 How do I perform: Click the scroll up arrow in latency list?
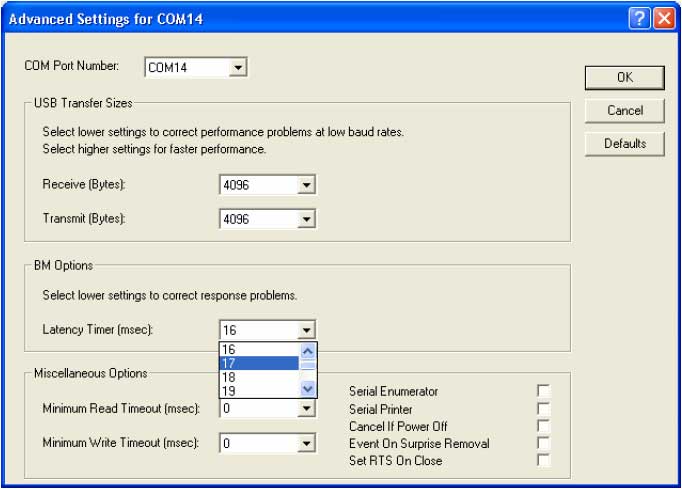click(308, 351)
